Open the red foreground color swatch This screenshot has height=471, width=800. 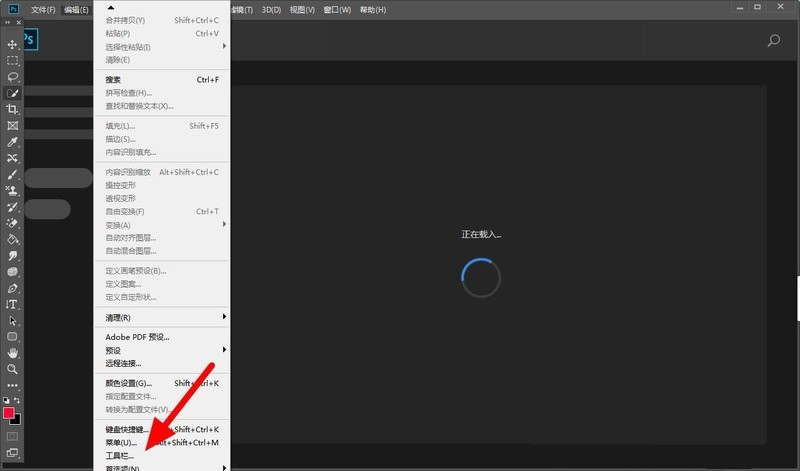9,413
